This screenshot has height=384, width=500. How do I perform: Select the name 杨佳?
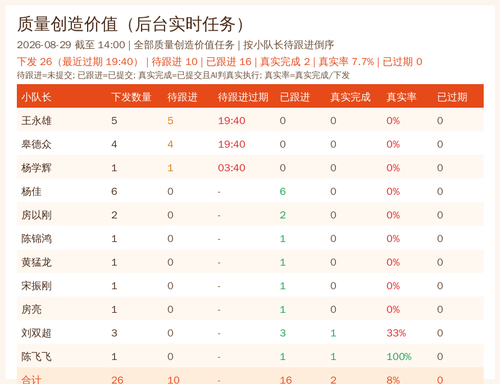[x=31, y=192]
